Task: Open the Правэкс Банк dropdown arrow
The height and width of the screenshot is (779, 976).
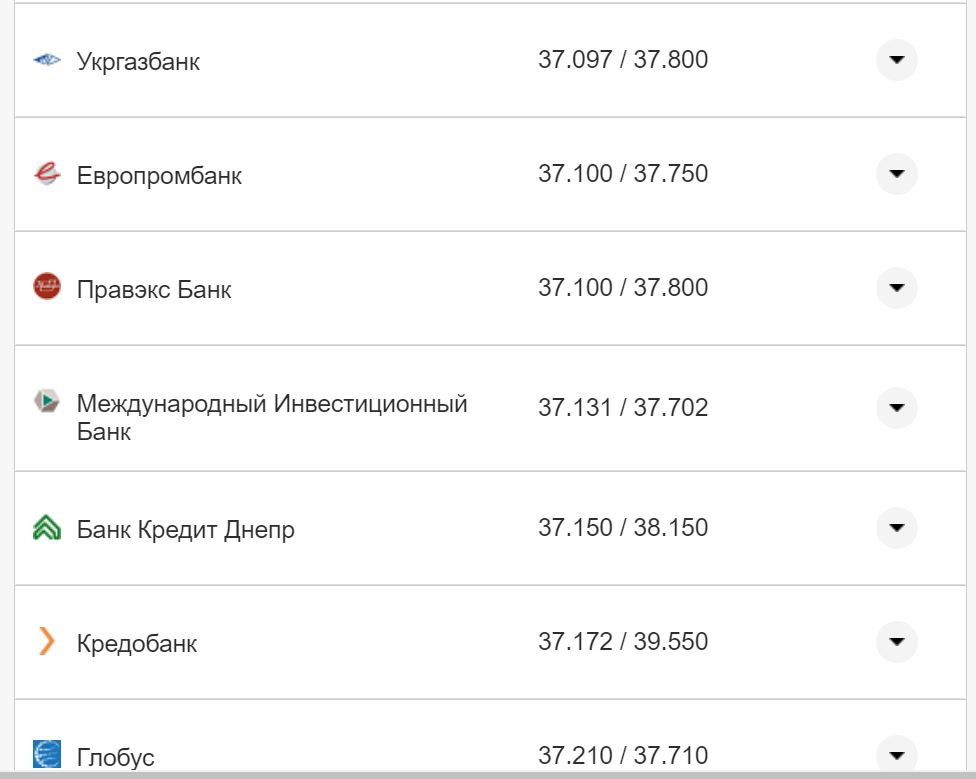Action: pyautogui.click(x=896, y=288)
